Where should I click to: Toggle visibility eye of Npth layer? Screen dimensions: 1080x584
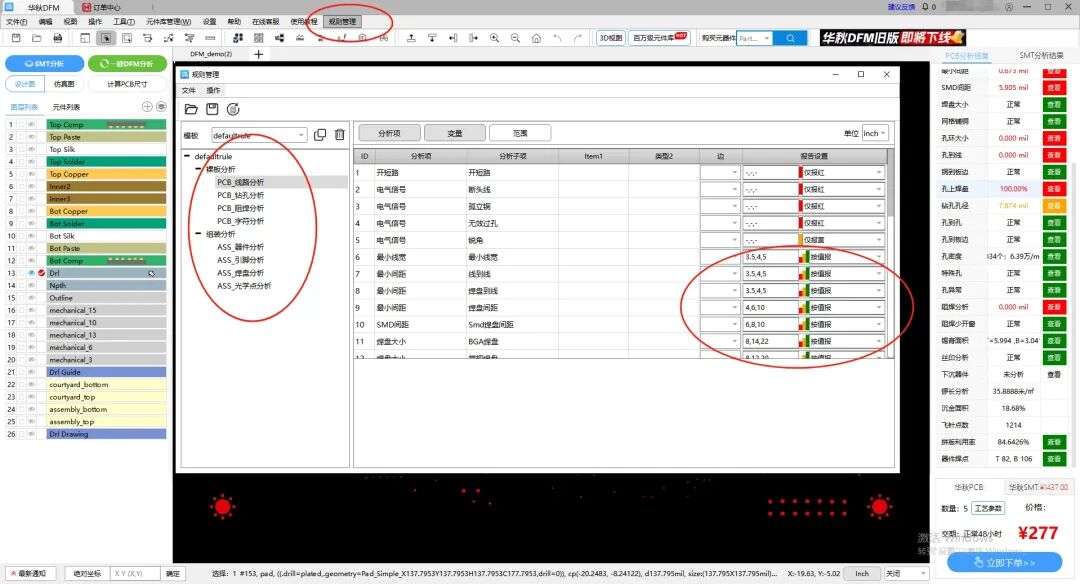click(31, 286)
